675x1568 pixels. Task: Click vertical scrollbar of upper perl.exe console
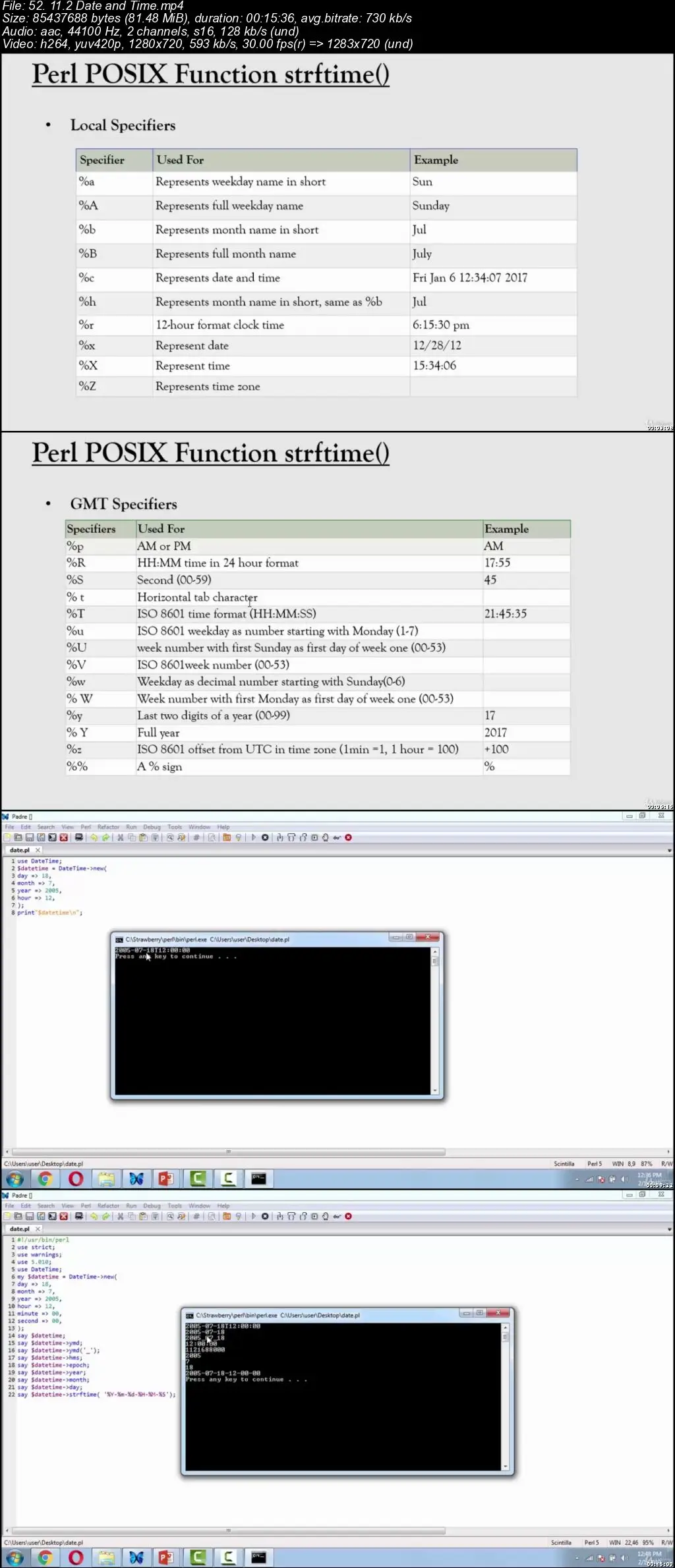tap(434, 1021)
